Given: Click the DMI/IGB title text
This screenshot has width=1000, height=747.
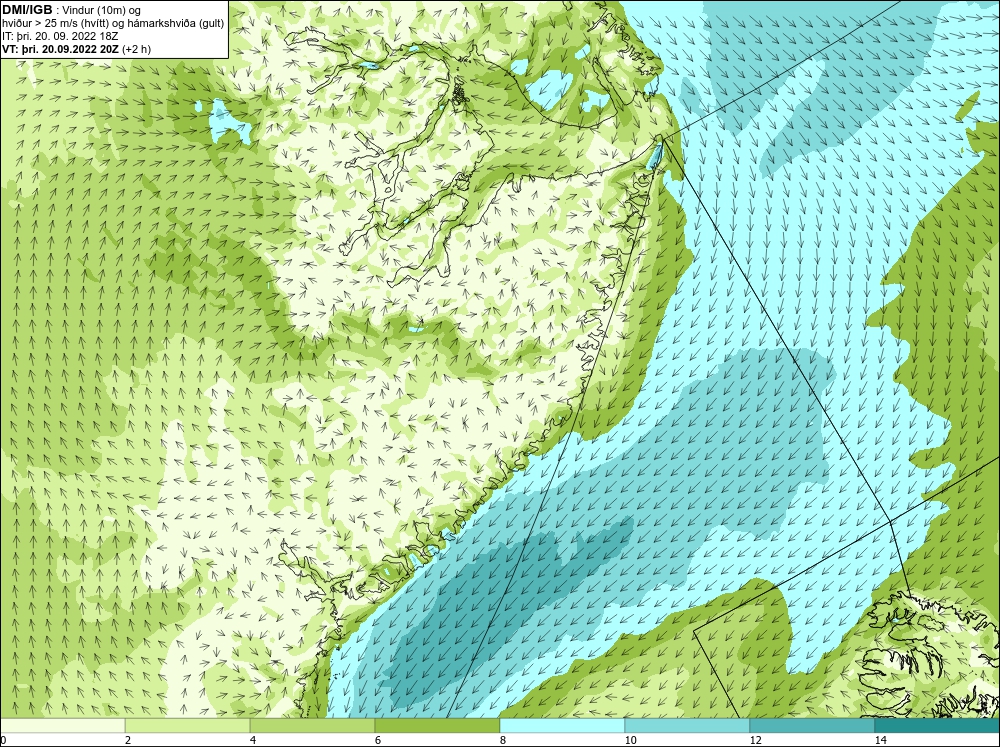Looking at the screenshot, I should 27,10.
